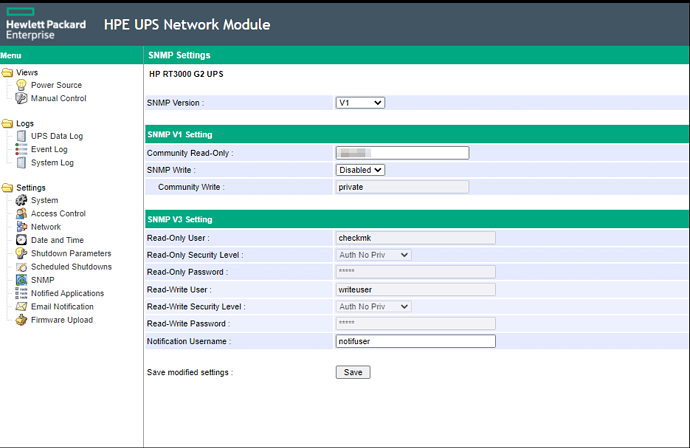Viewport: 690px width, 448px height.
Task: Open Date and Time settings
Action: [57, 240]
